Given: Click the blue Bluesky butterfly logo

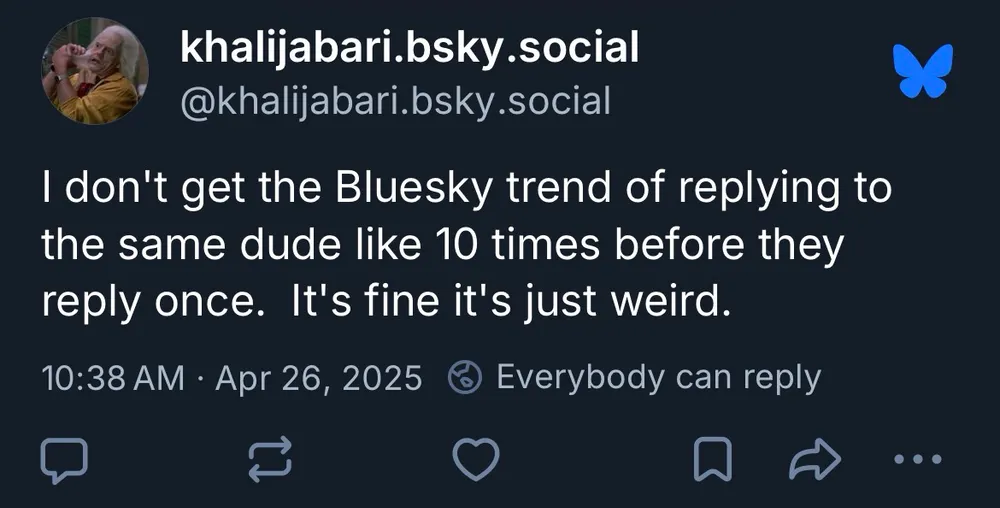Looking at the screenshot, I should [x=923, y=71].
